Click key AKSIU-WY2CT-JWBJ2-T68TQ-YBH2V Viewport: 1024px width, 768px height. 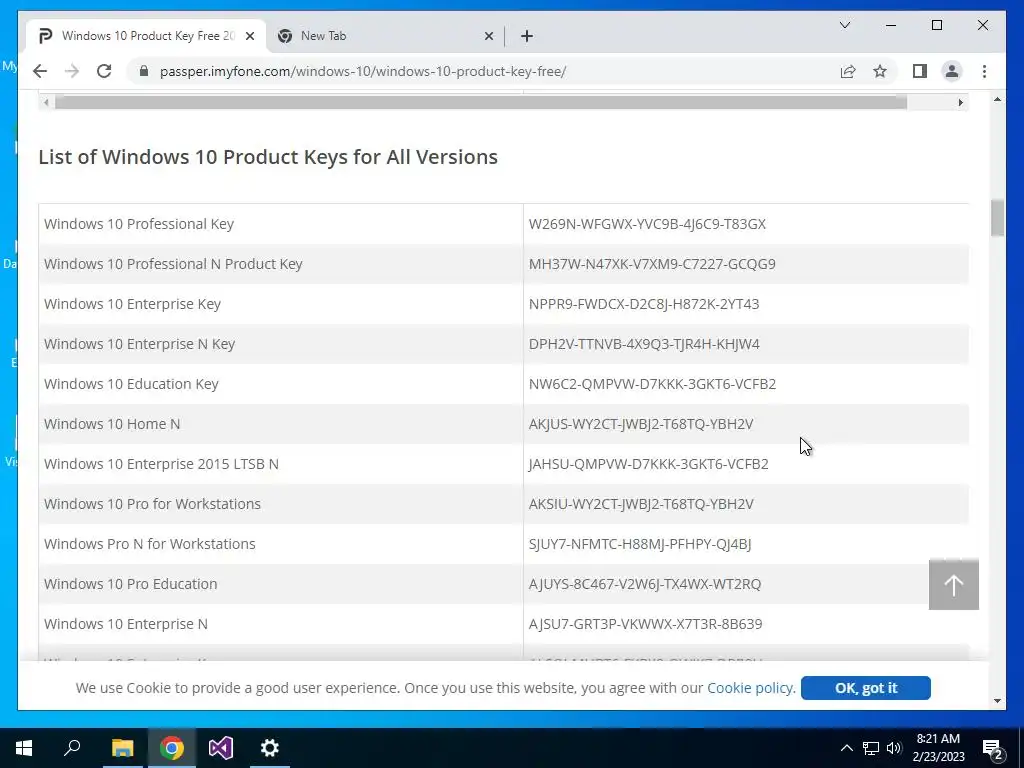pyautogui.click(x=641, y=504)
